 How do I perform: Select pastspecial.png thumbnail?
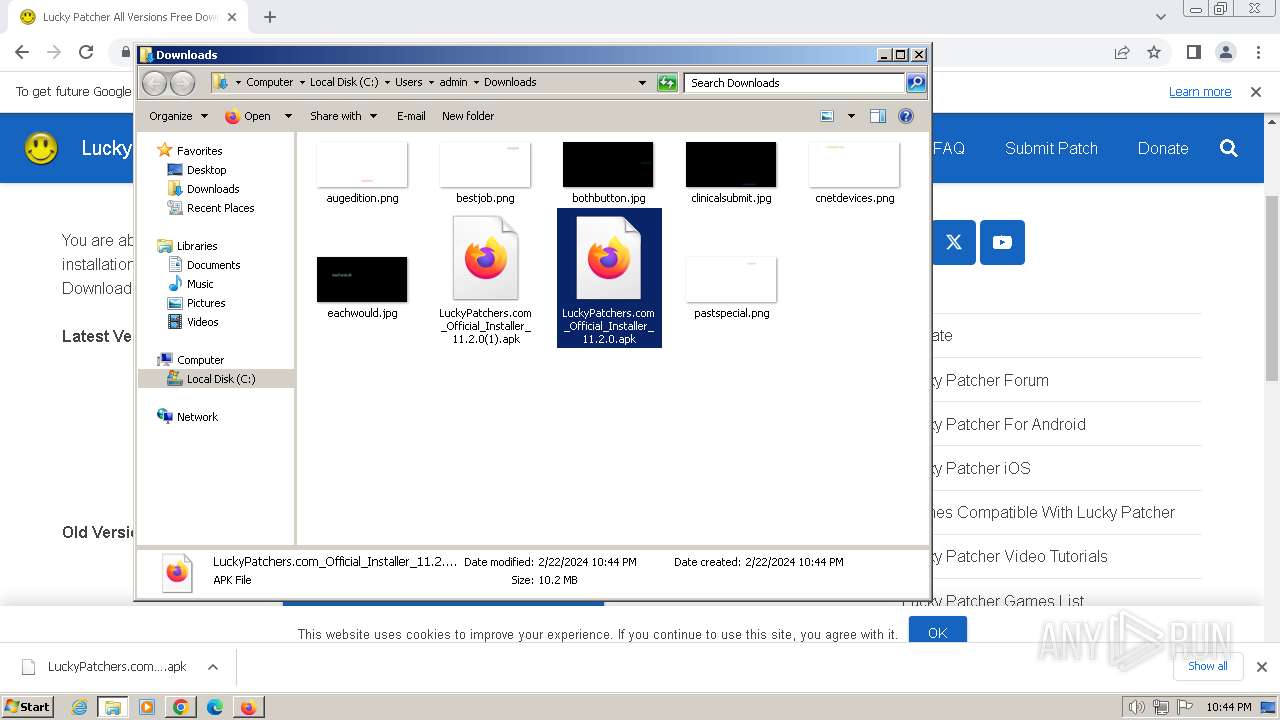tap(731, 279)
